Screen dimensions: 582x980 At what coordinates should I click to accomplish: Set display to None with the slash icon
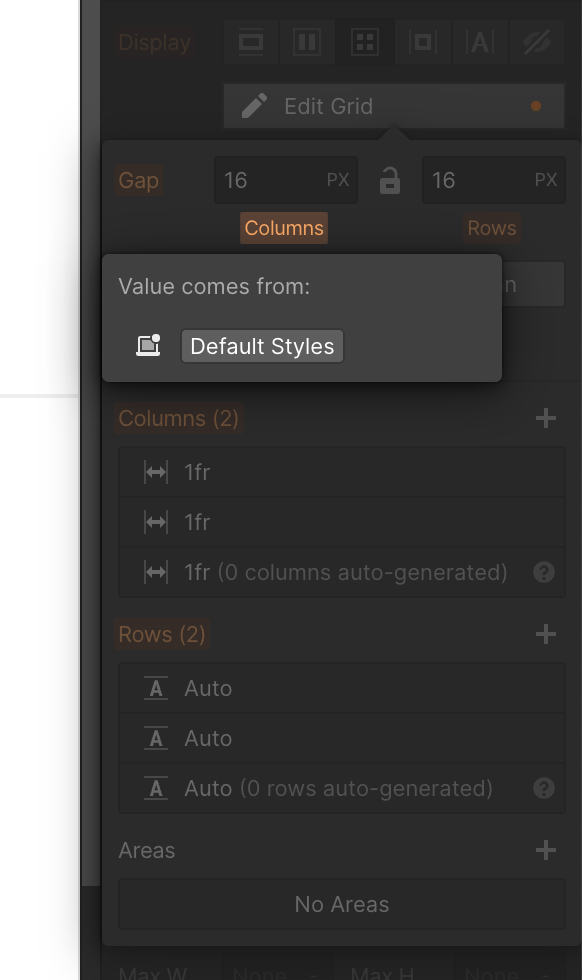point(537,42)
